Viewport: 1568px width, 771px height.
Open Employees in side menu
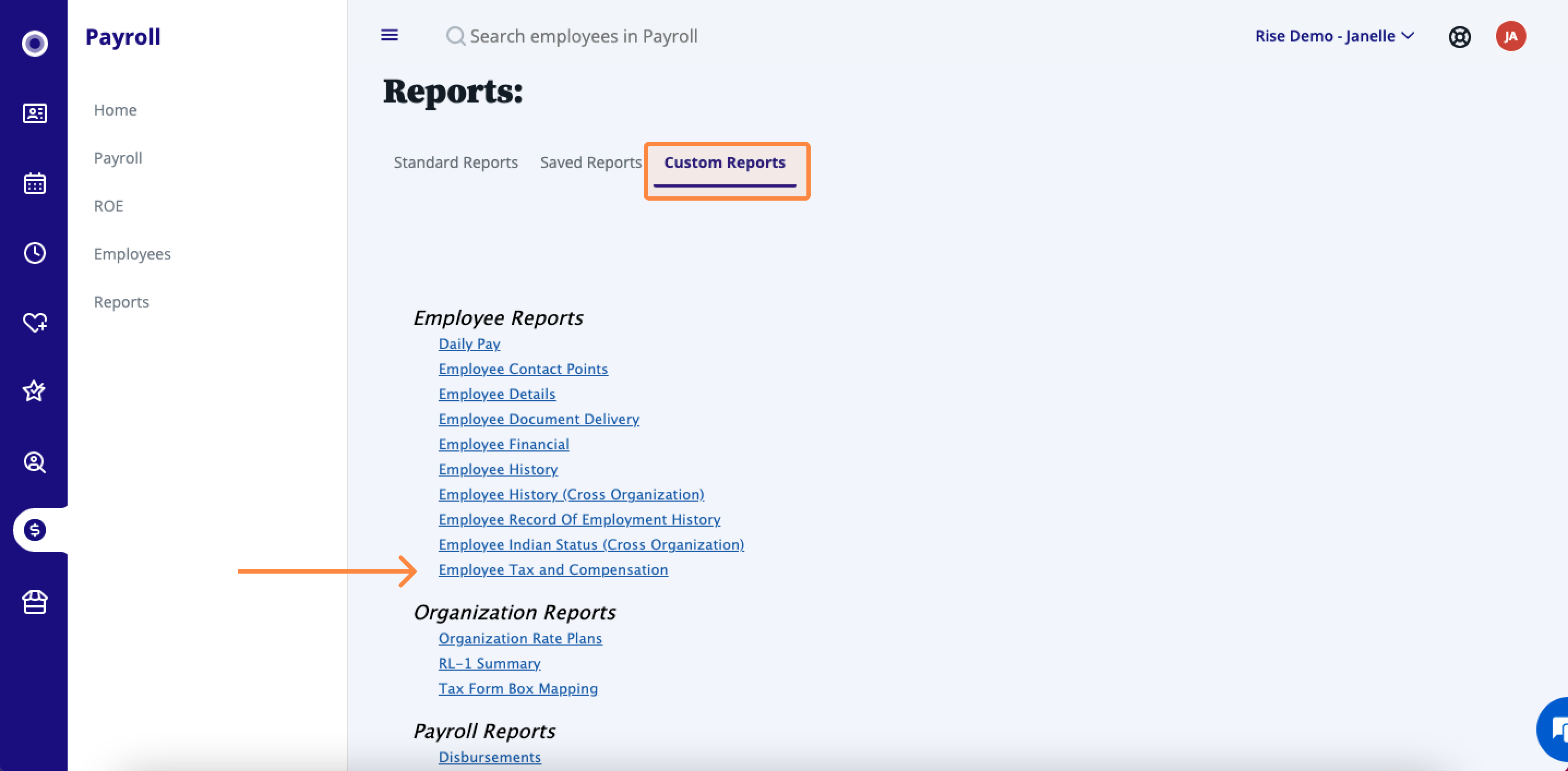[132, 254]
